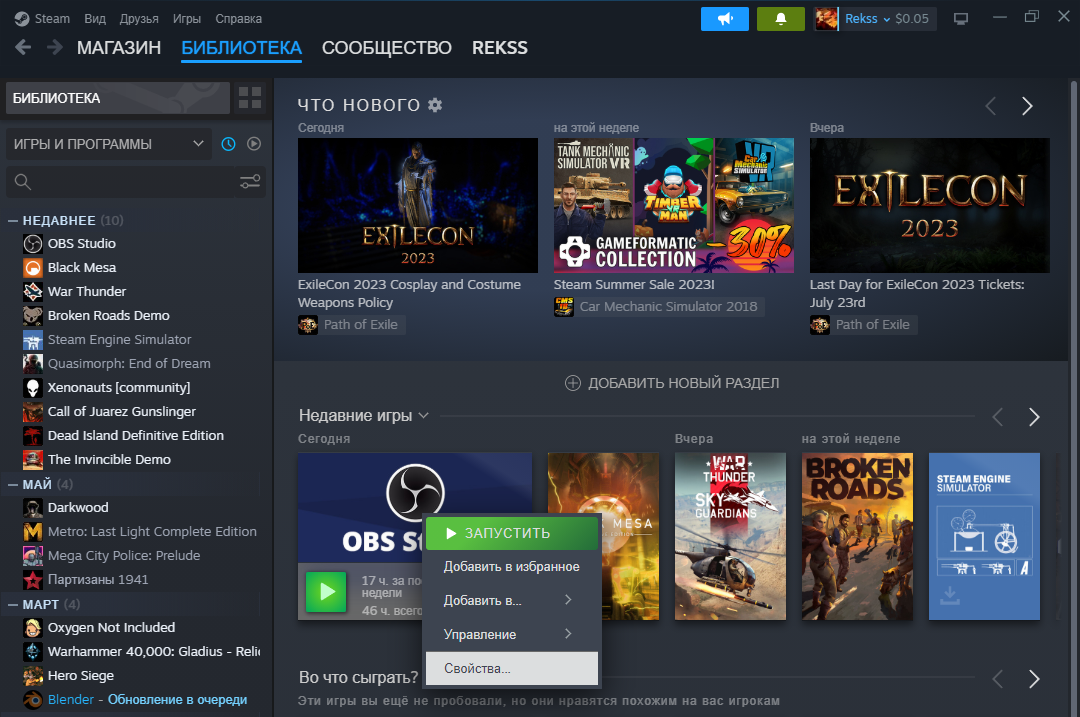Open ИГРЫ И ПРОГРАММЫ dropdown
The width and height of the screenshot is (1080, 717).
109,144
